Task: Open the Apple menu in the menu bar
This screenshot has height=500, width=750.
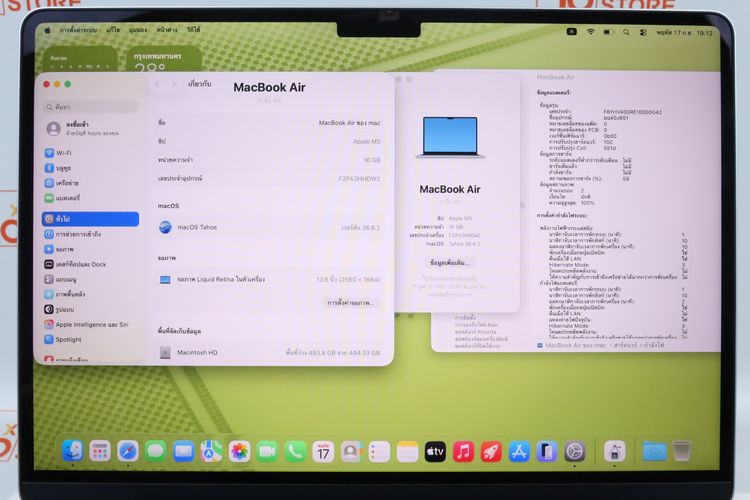Action: point(47,30)
